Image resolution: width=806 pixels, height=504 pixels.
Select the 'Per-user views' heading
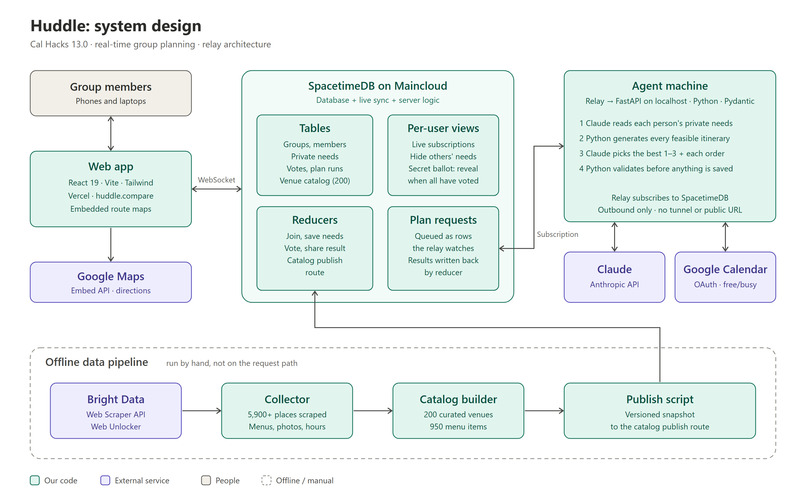(443, 128)
